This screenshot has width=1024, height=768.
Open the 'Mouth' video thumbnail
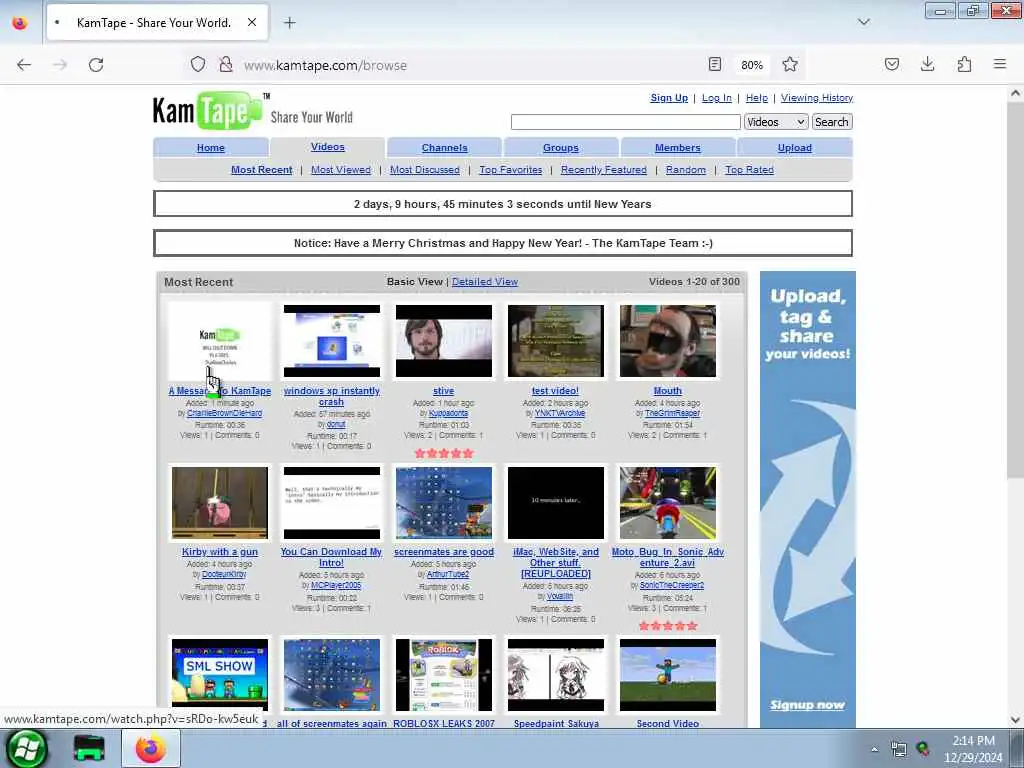tap(668, 341)
